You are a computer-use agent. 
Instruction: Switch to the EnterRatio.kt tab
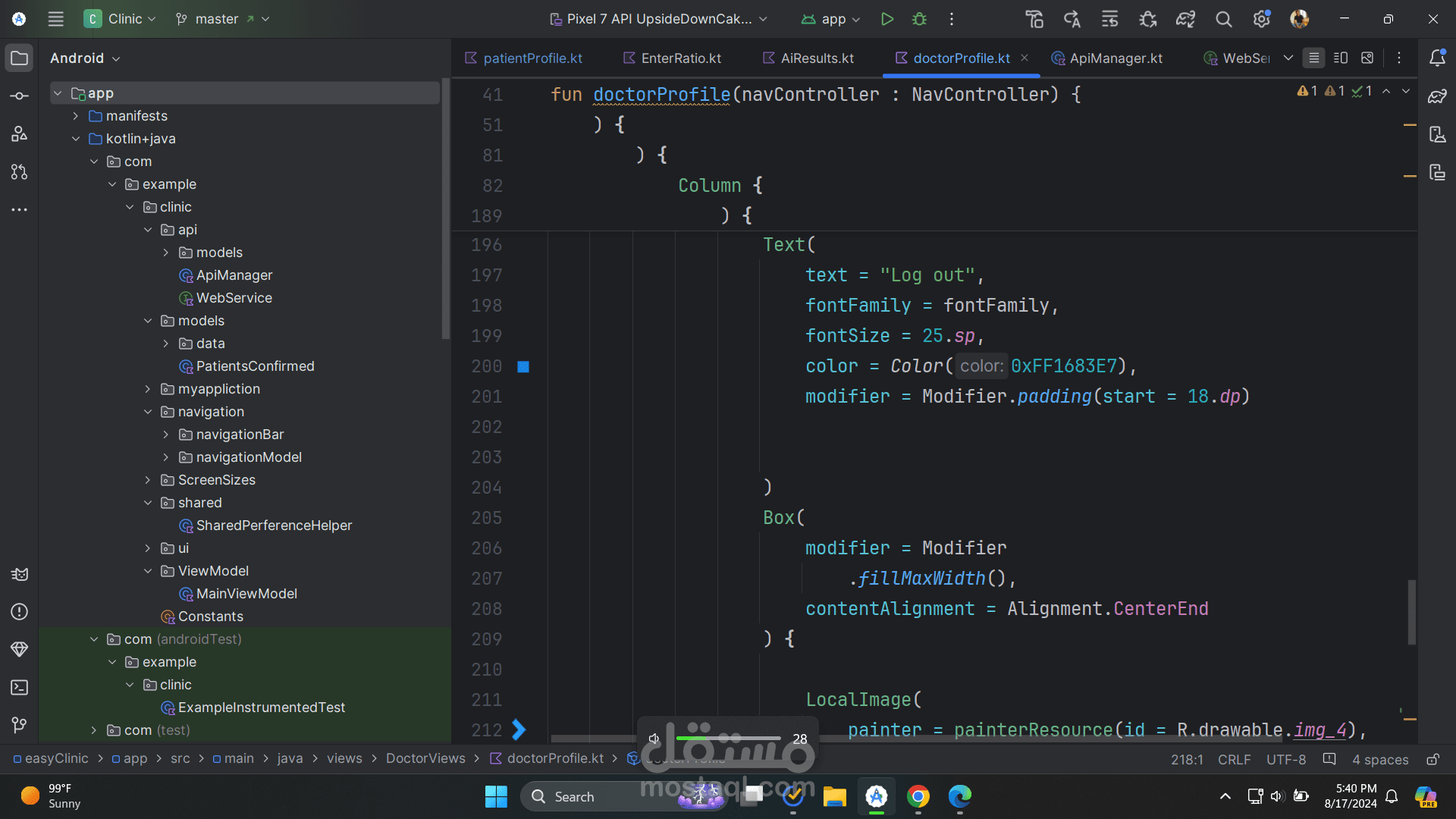680,58
